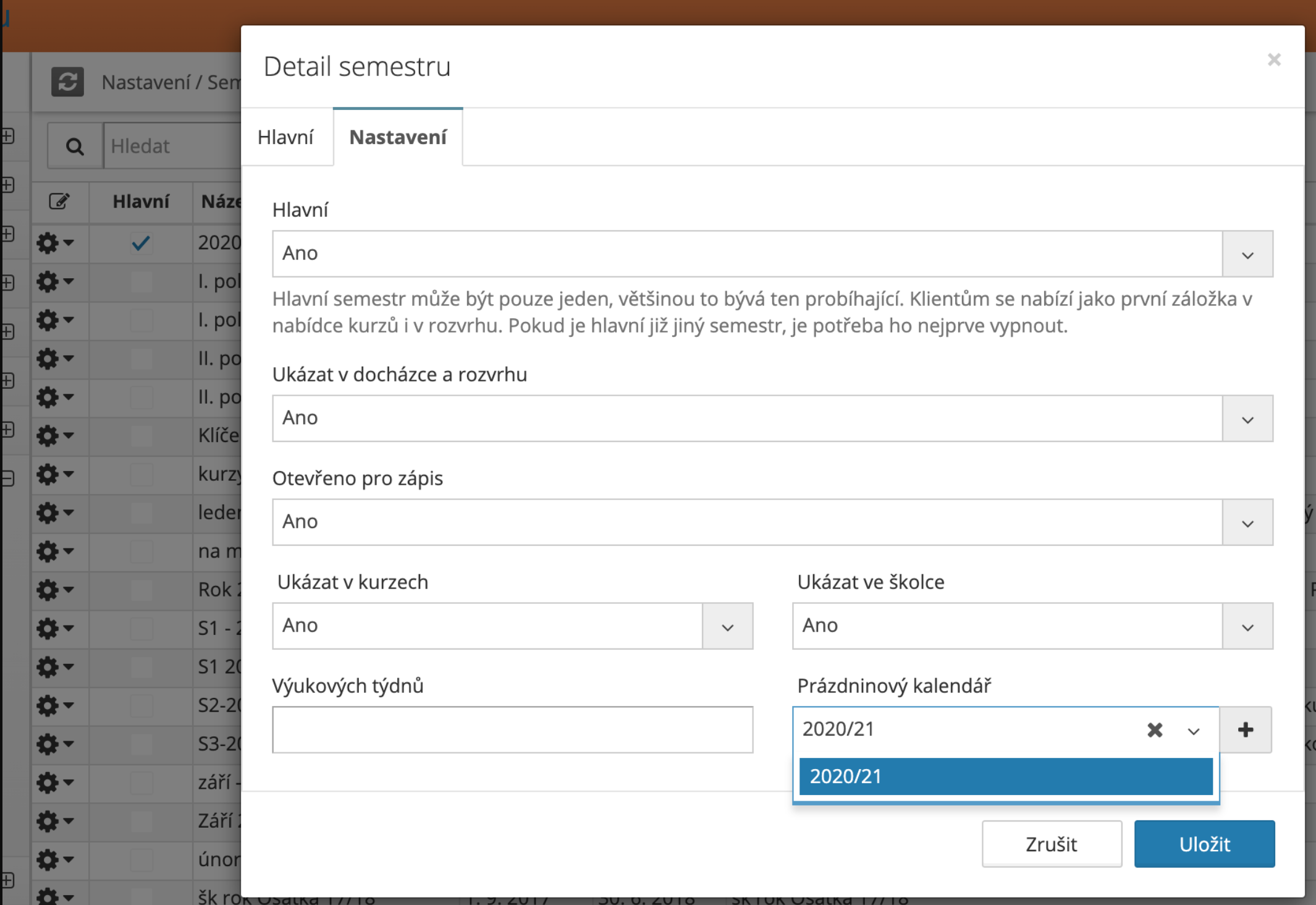Select the Nastavení tab
The height and width of the screenshot is (905, 1316).
(x=398, y=137)
